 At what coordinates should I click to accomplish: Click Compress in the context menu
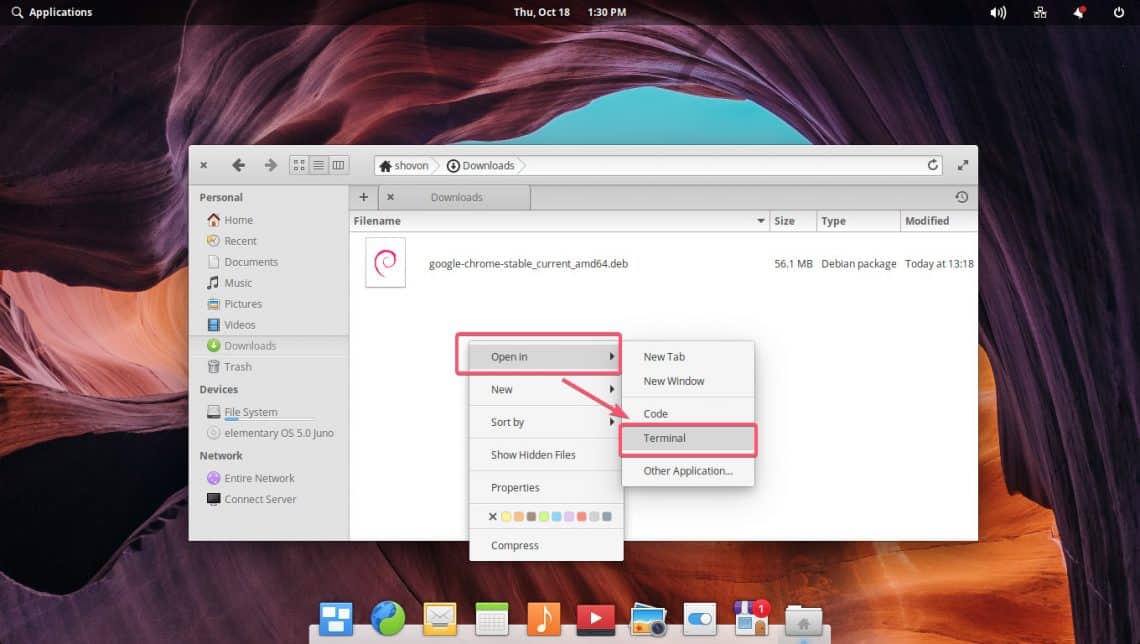pos(515,546)
